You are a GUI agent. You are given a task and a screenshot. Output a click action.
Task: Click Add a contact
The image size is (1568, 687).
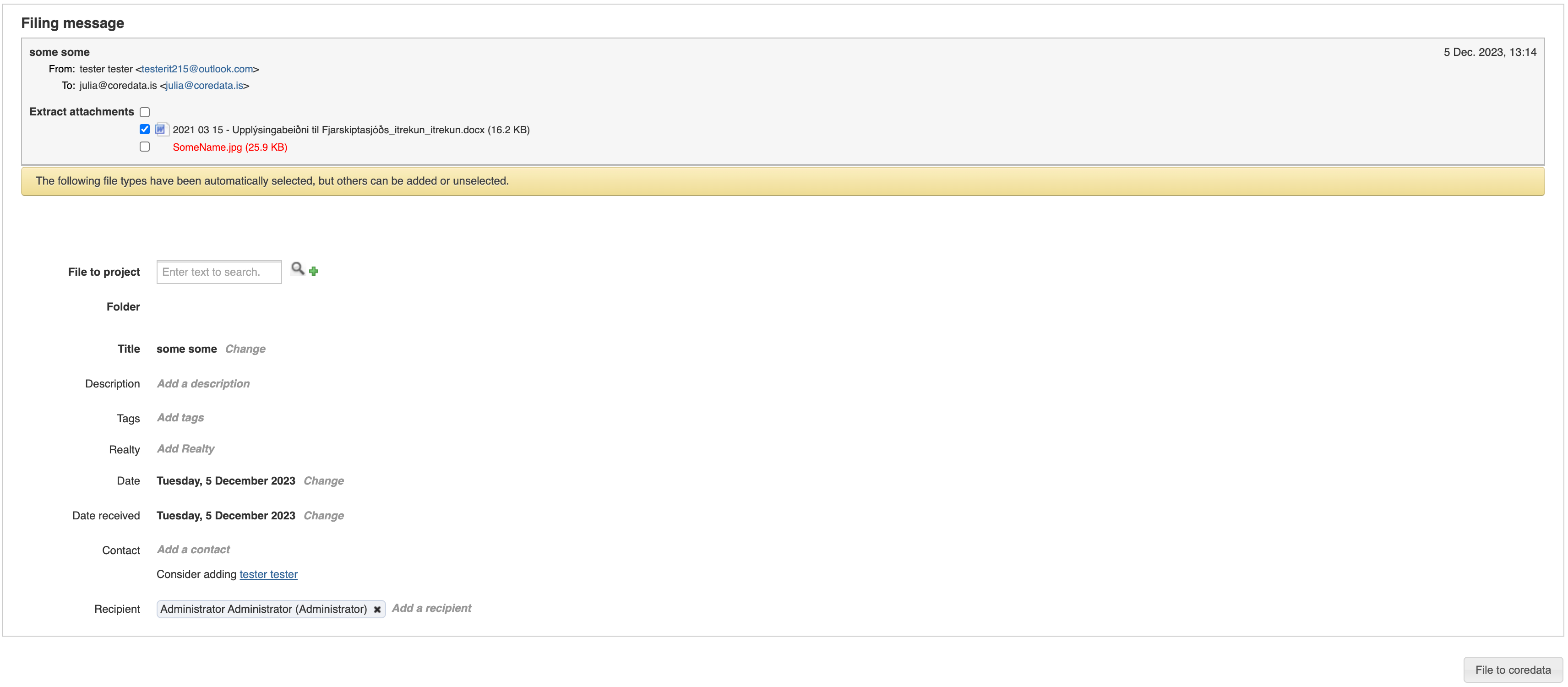193,550
